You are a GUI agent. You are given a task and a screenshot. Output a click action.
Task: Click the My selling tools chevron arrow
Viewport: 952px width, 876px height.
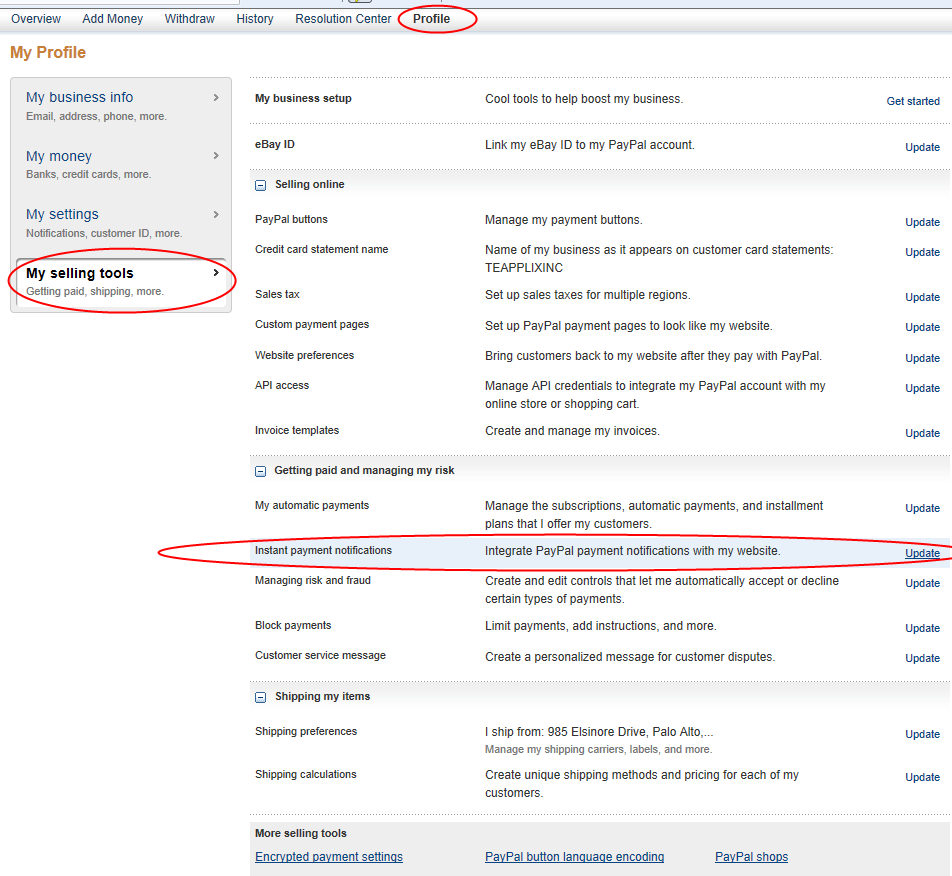(x=216, y=273)
